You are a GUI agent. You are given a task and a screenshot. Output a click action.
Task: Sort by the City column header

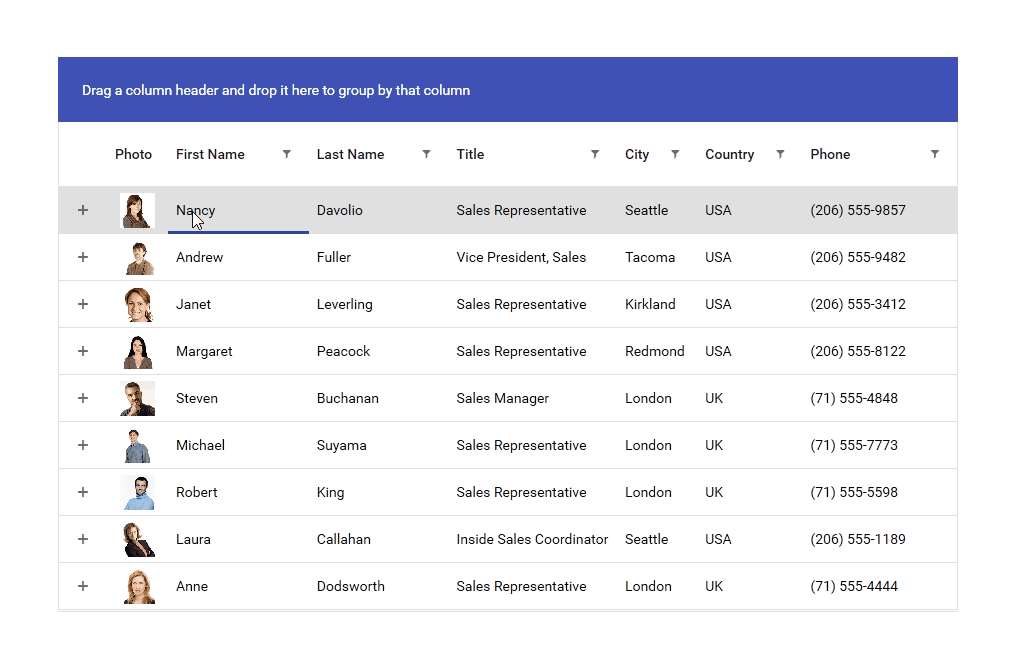pos(637,153)
